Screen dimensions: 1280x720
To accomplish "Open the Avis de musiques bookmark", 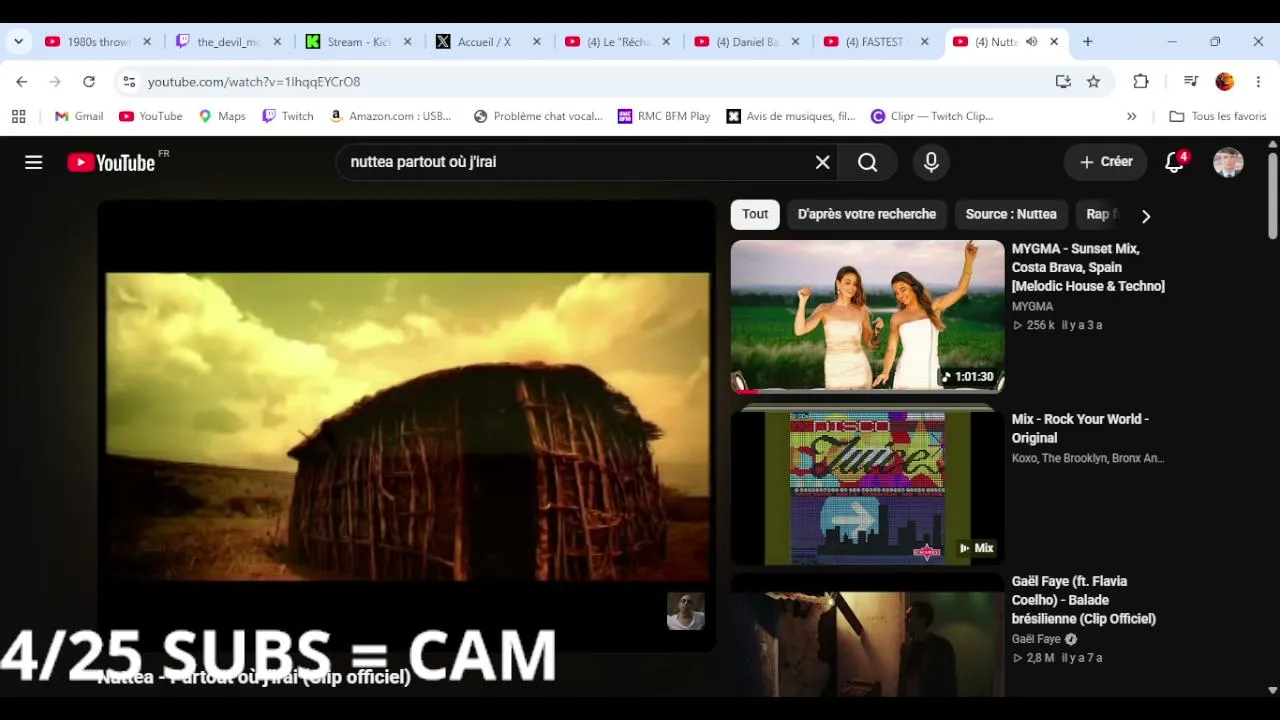I will pyautogui.click(x=791, y=116).
